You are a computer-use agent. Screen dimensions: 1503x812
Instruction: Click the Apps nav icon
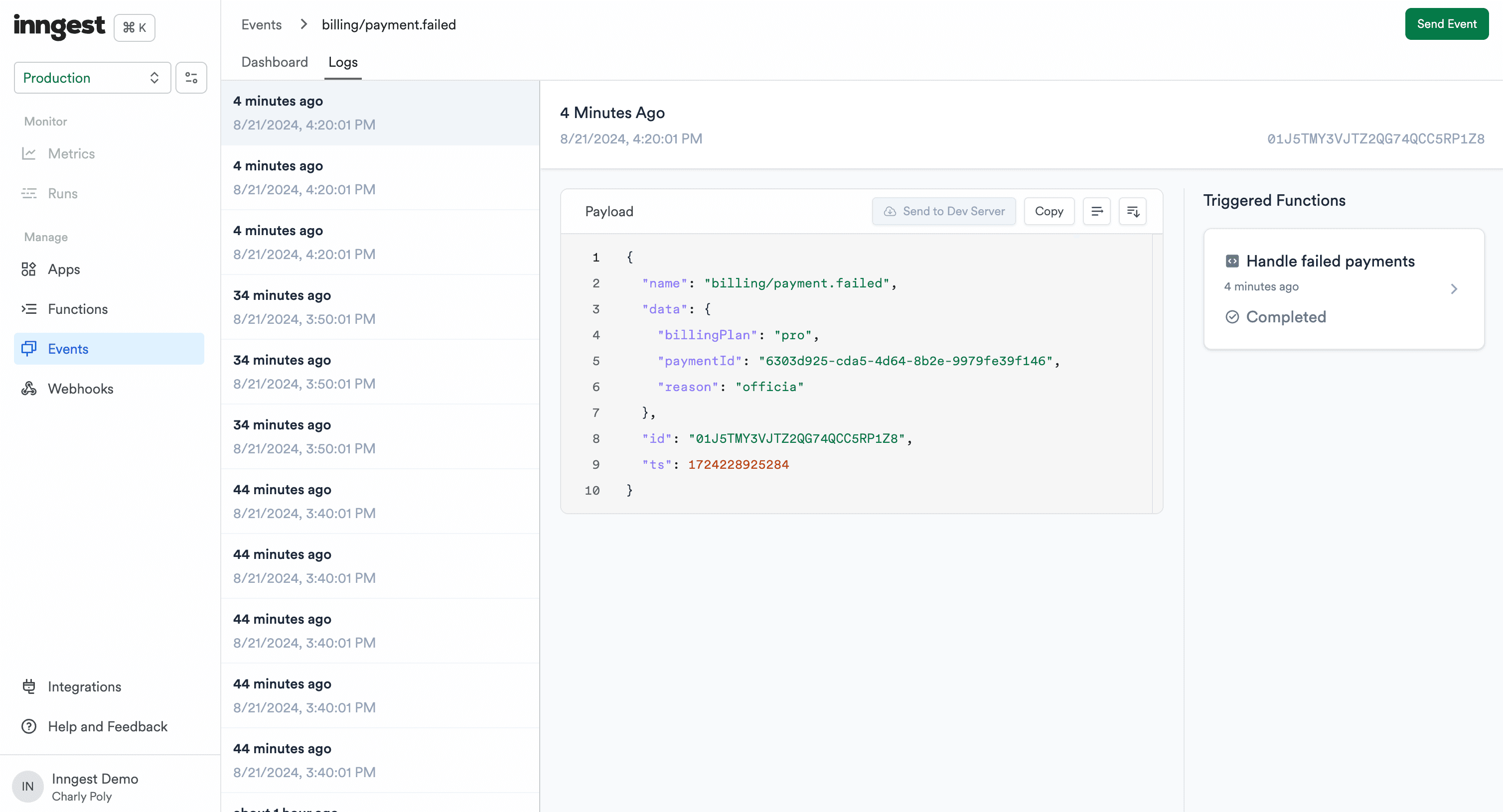pyautogui.click(x=28, y=269)
